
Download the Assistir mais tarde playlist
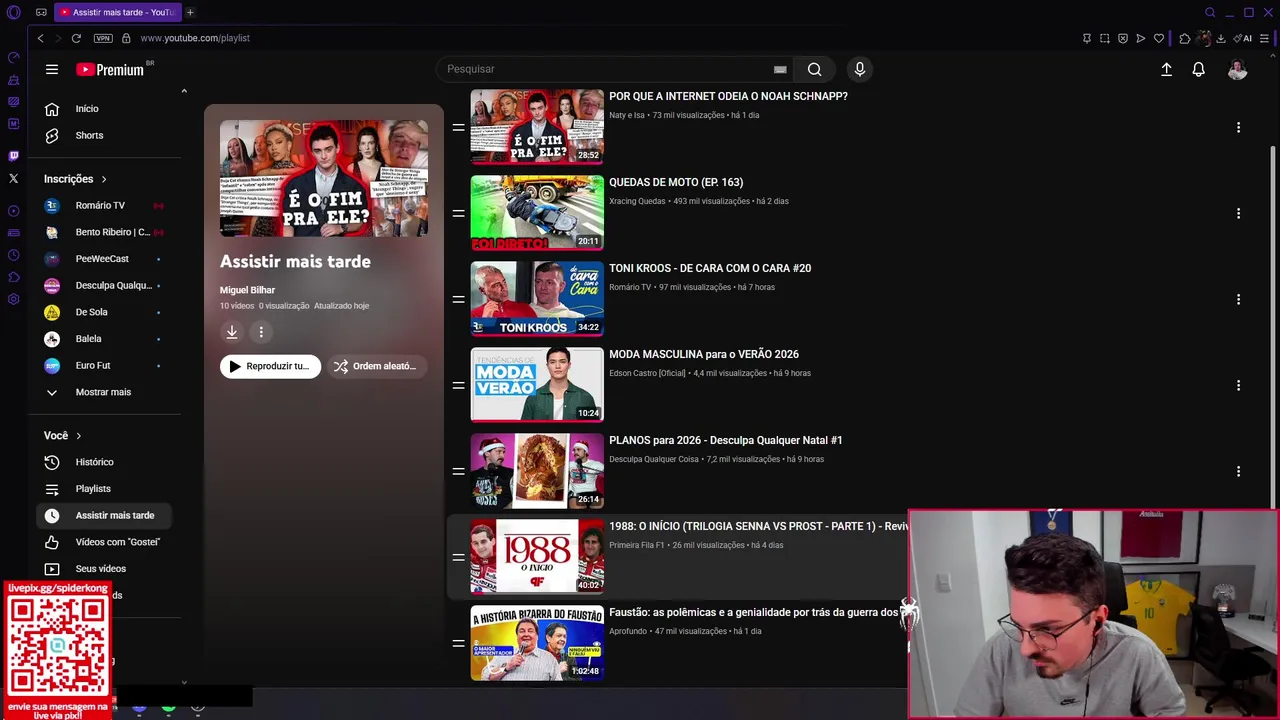click(232, 332)
